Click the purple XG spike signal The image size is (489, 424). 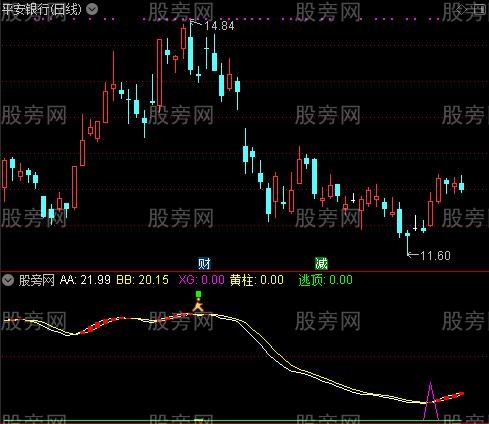pyautogui.click(x=430, y=400)
